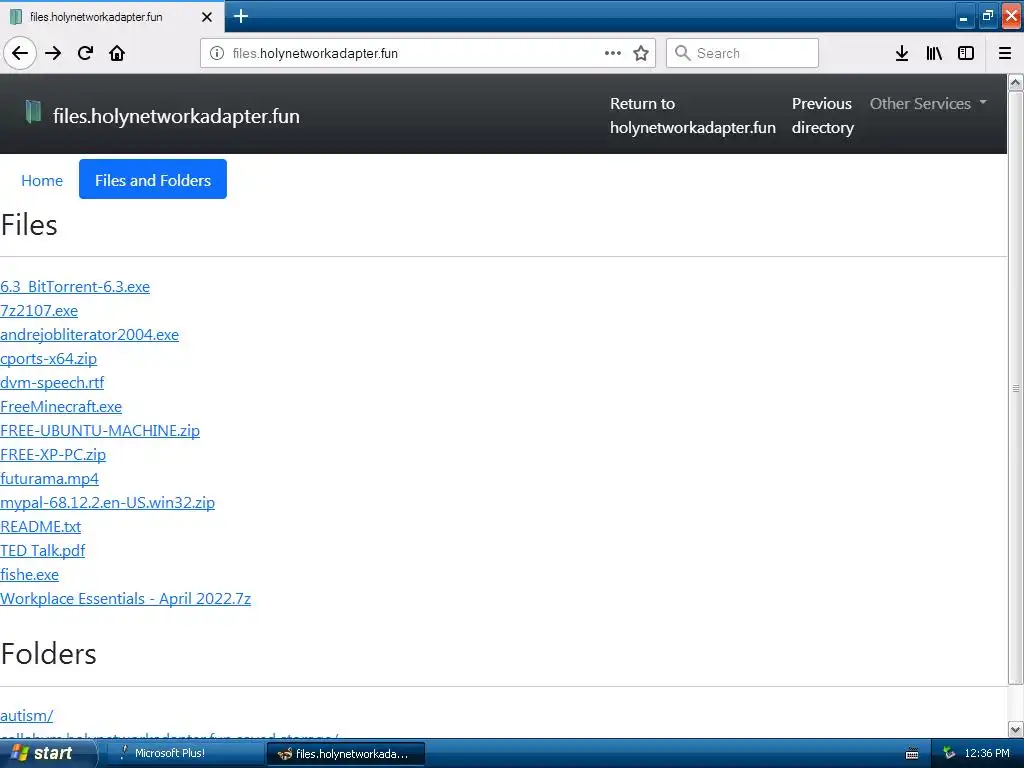Select the Files and Folders tab

pos(153,180)
